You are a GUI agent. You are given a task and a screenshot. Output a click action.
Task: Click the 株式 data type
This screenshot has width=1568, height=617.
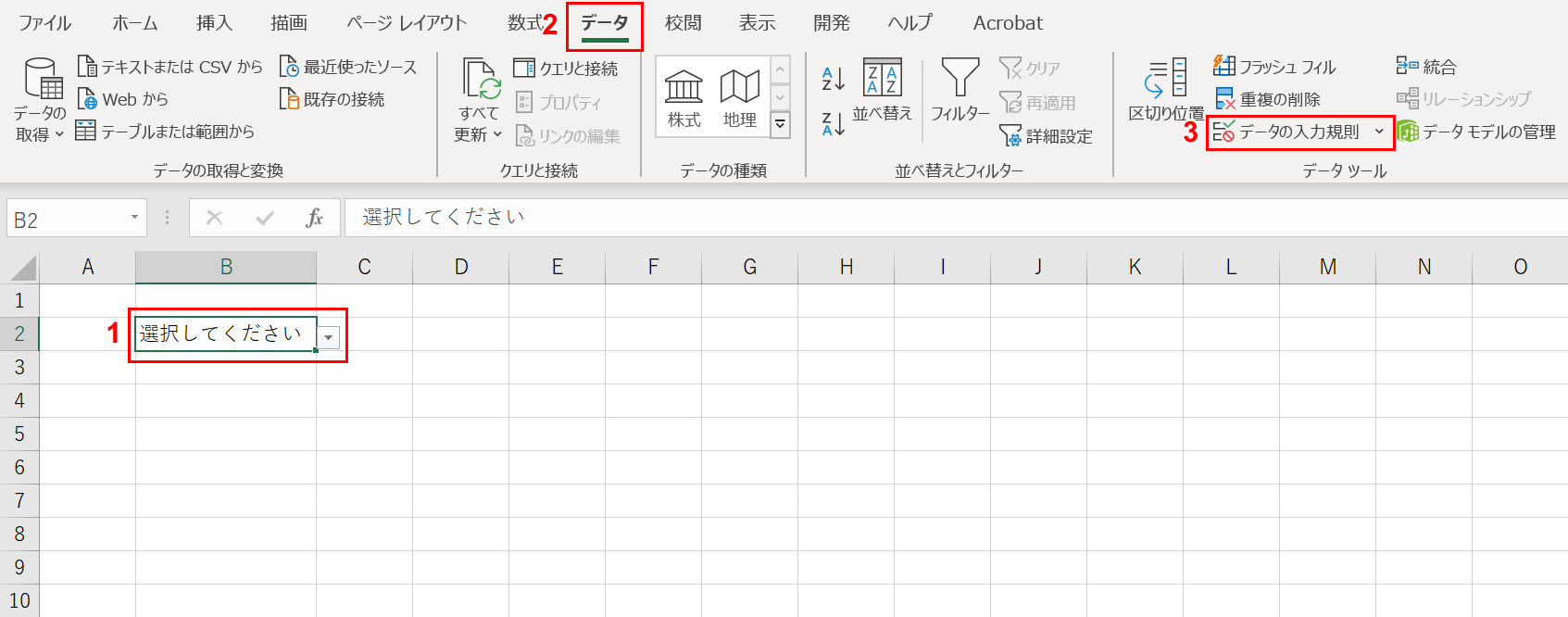pos(684,98)
